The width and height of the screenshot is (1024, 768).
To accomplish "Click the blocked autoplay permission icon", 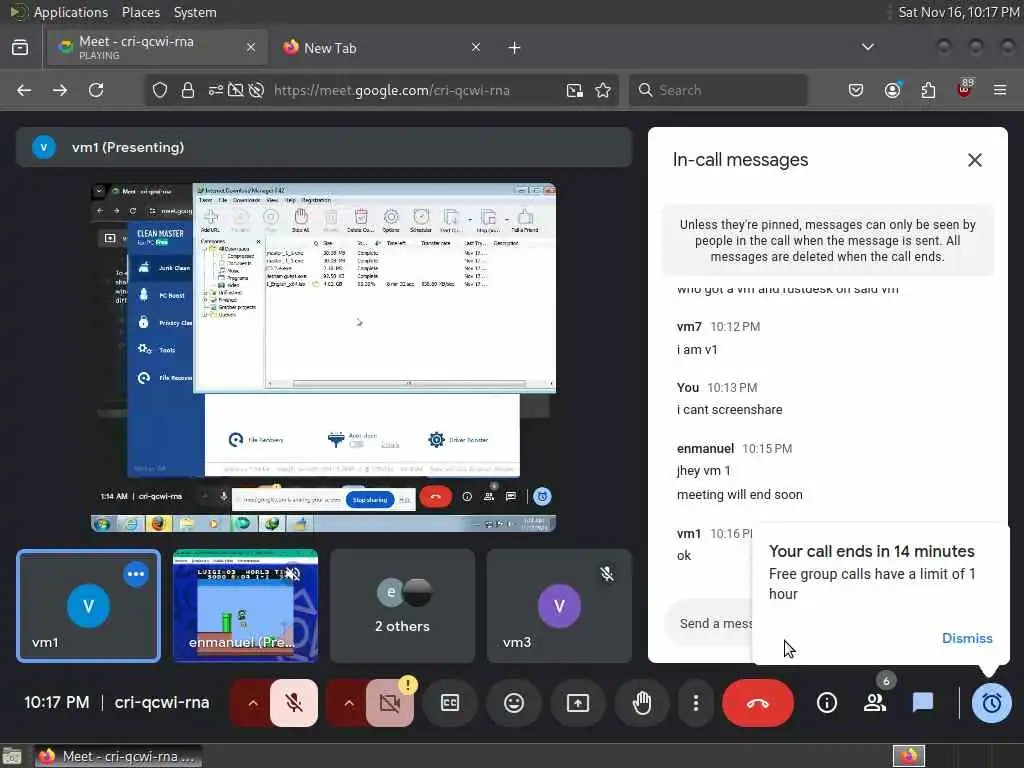I will pyautogui.click(x=257, y=90).
